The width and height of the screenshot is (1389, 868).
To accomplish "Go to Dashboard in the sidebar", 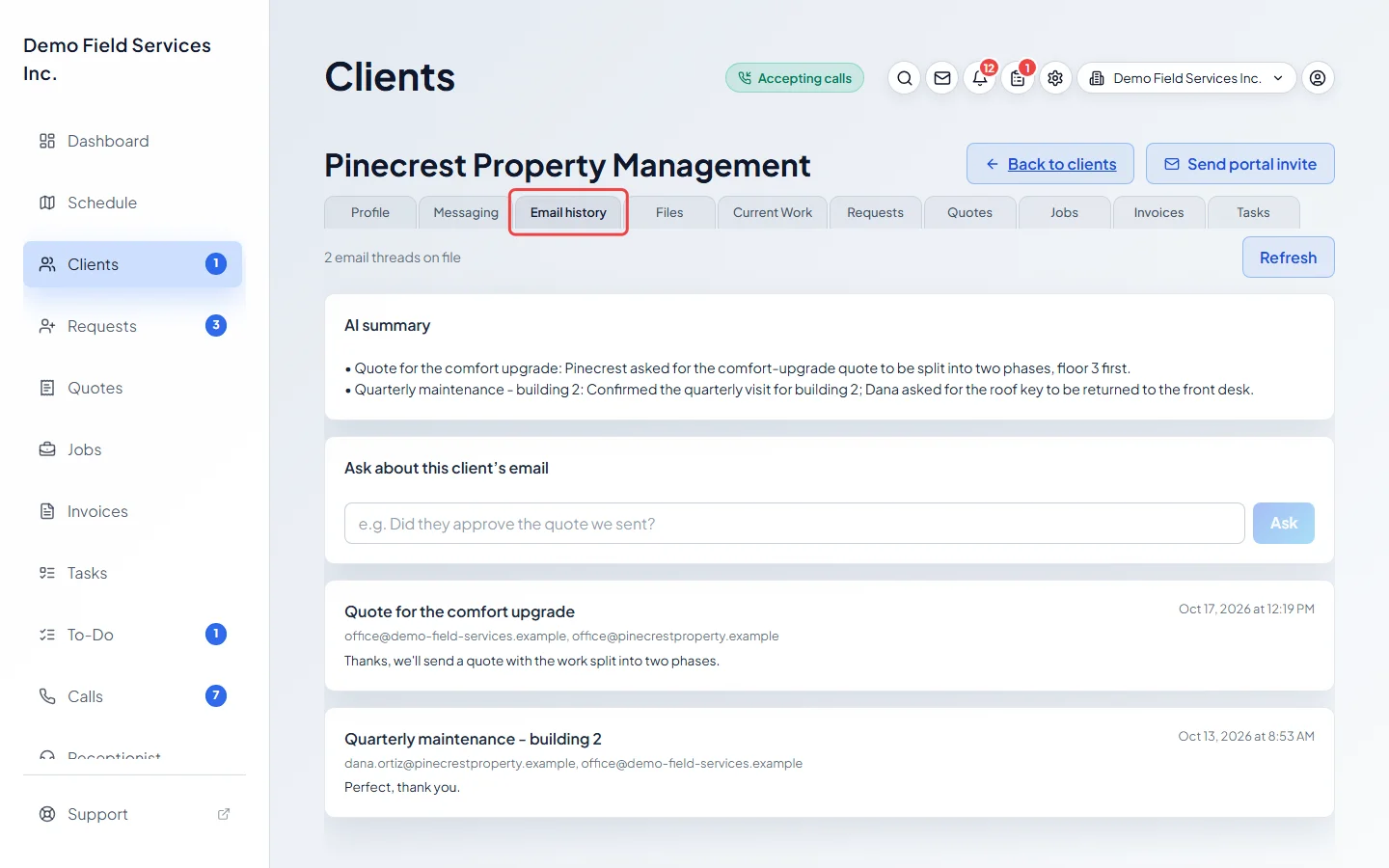I will [133, 141].
